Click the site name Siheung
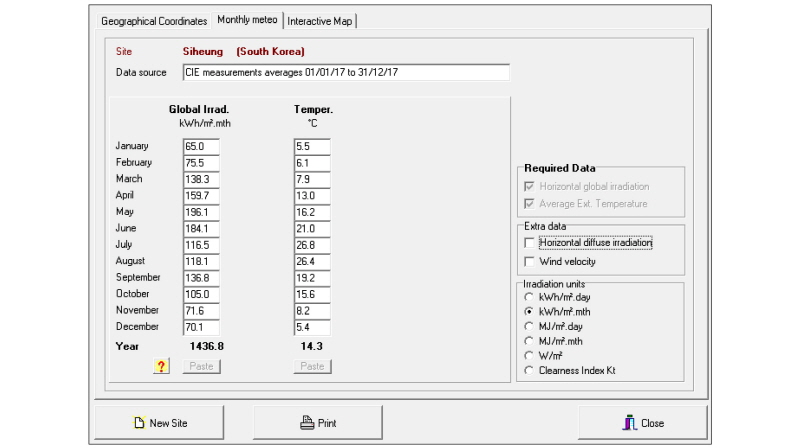The width and height of the screenshot is (800, 448). pos(203,52)
